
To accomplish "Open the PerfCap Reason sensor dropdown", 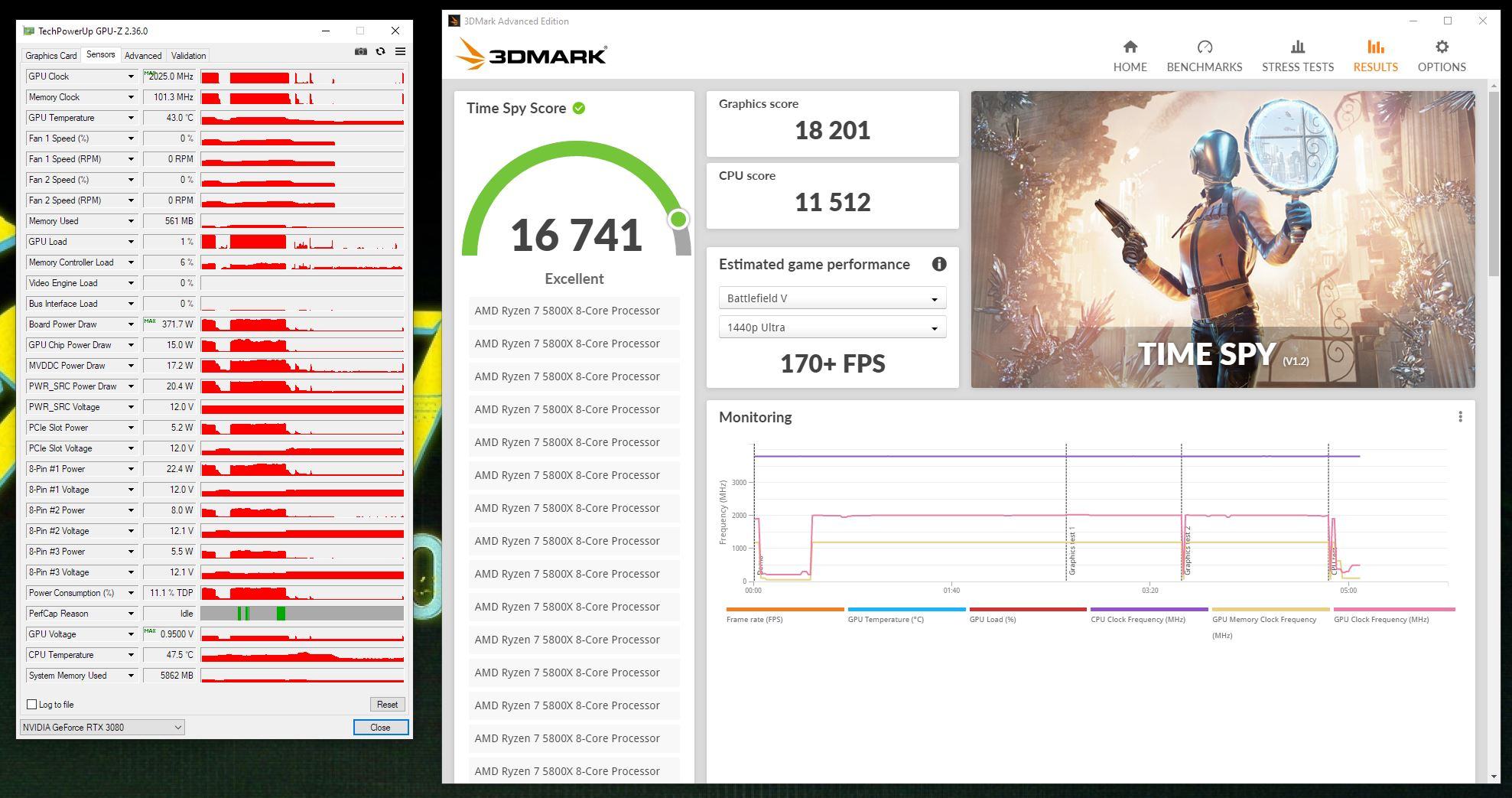I will 131,614.
